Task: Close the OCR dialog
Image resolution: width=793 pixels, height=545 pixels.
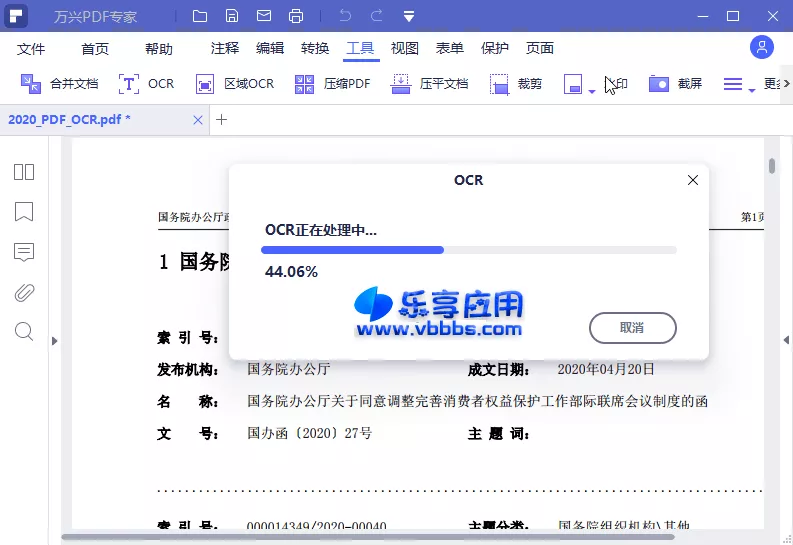Action: [x=693, y=180]
